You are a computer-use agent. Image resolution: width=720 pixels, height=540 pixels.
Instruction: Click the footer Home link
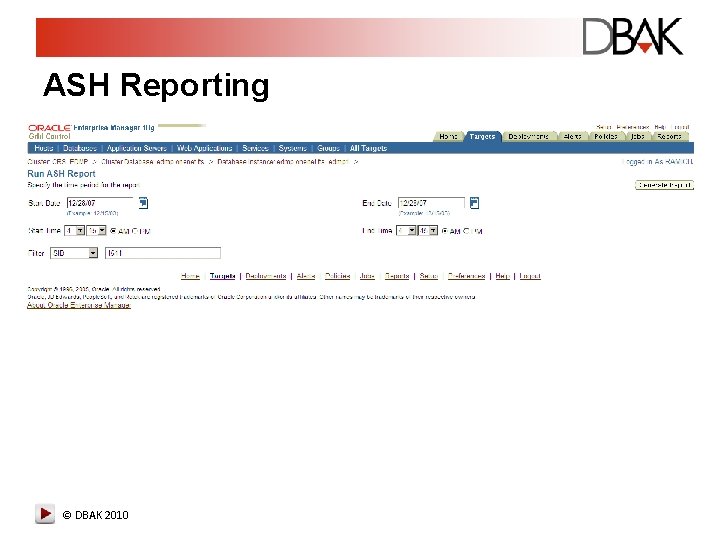pyautogui.click(x=190, y=276)
